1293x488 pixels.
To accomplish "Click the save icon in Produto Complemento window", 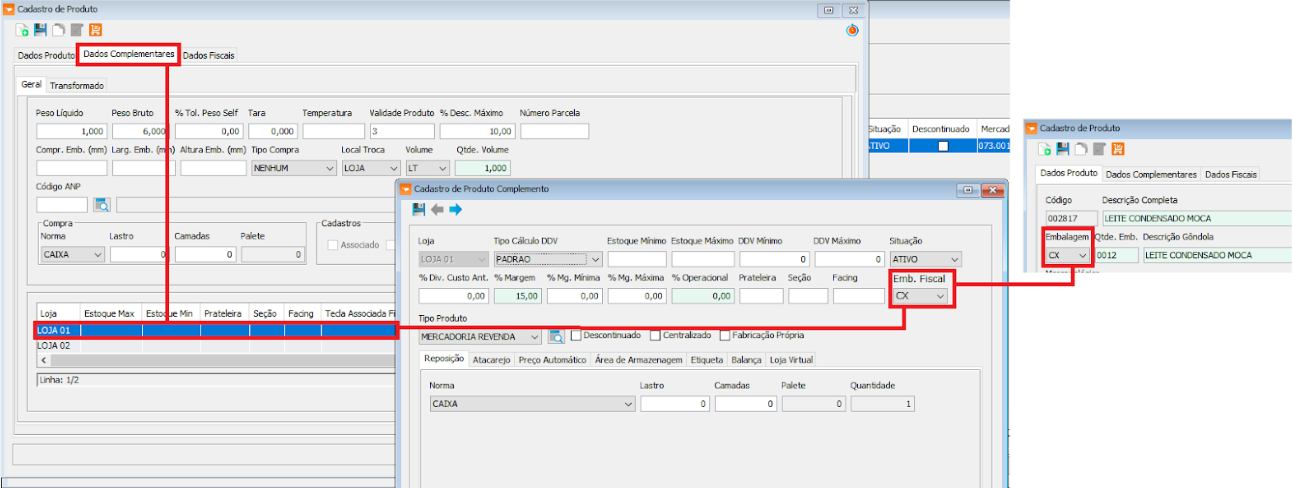I will (419, 209).
